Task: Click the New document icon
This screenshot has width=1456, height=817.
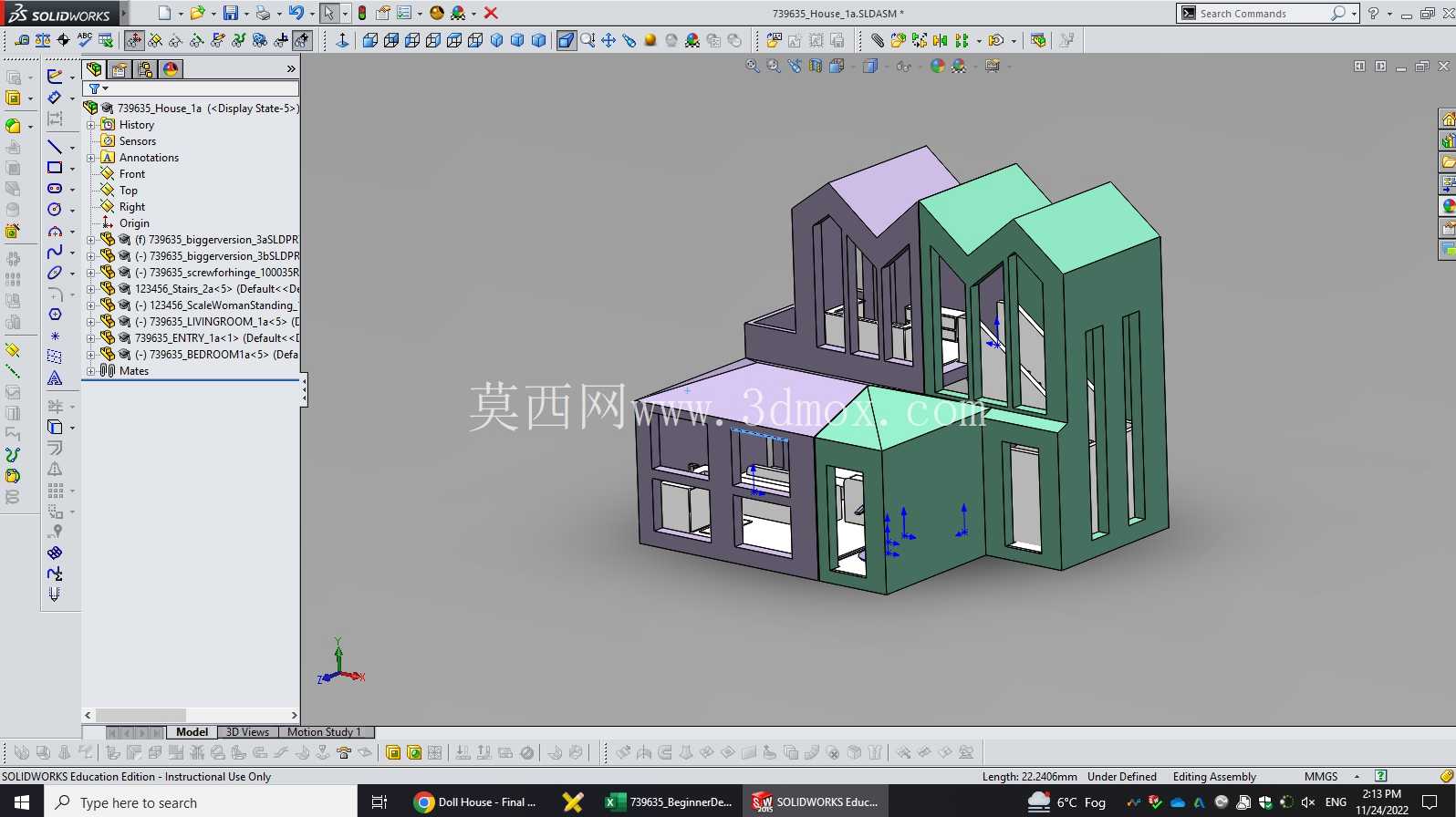Action: tap(164, 13)
